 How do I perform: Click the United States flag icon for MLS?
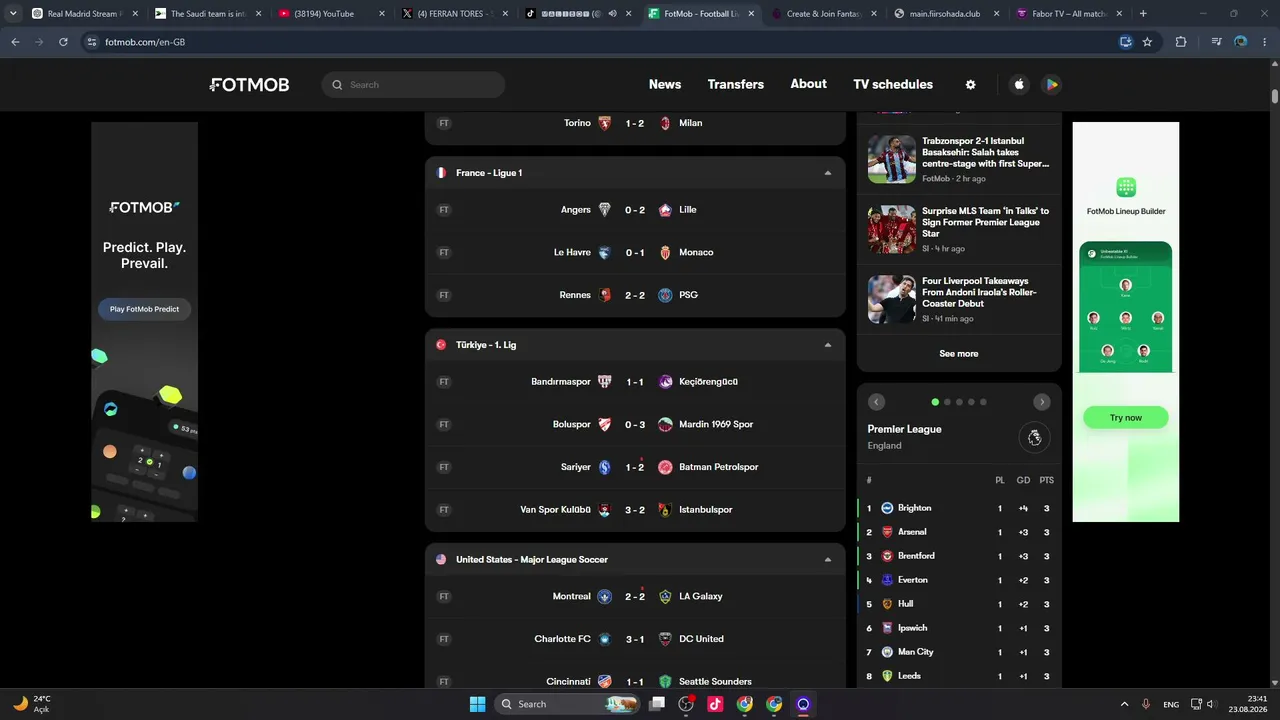point(441,560)
